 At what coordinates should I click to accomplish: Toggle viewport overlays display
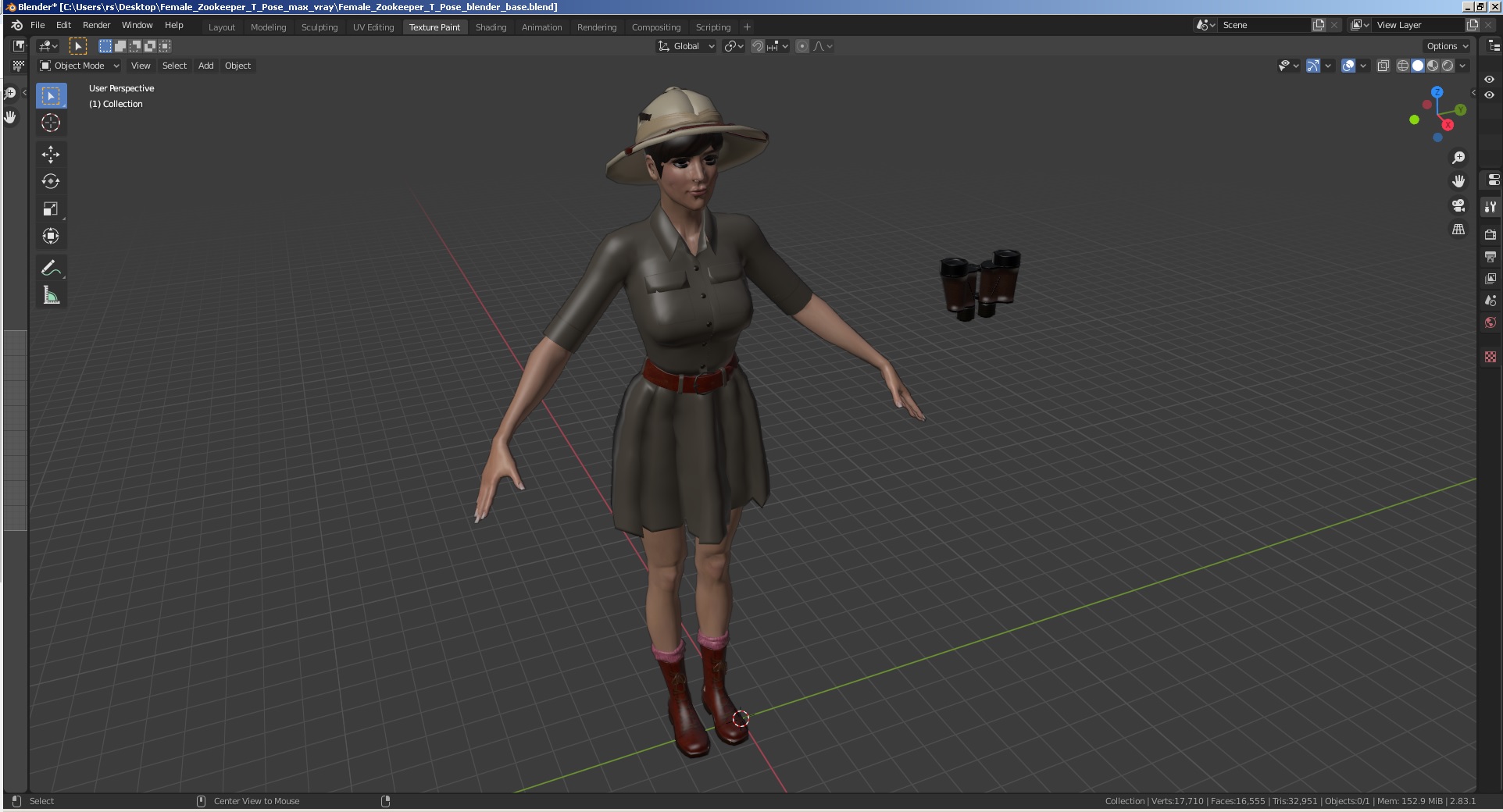(x=1348, y=66)
